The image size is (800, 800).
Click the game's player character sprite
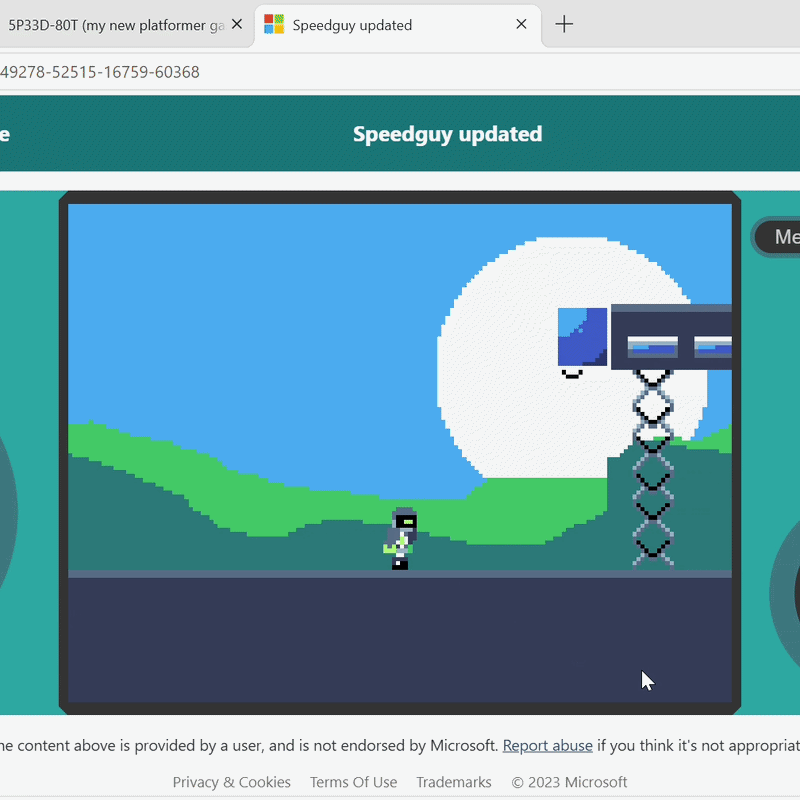(401, 538)
